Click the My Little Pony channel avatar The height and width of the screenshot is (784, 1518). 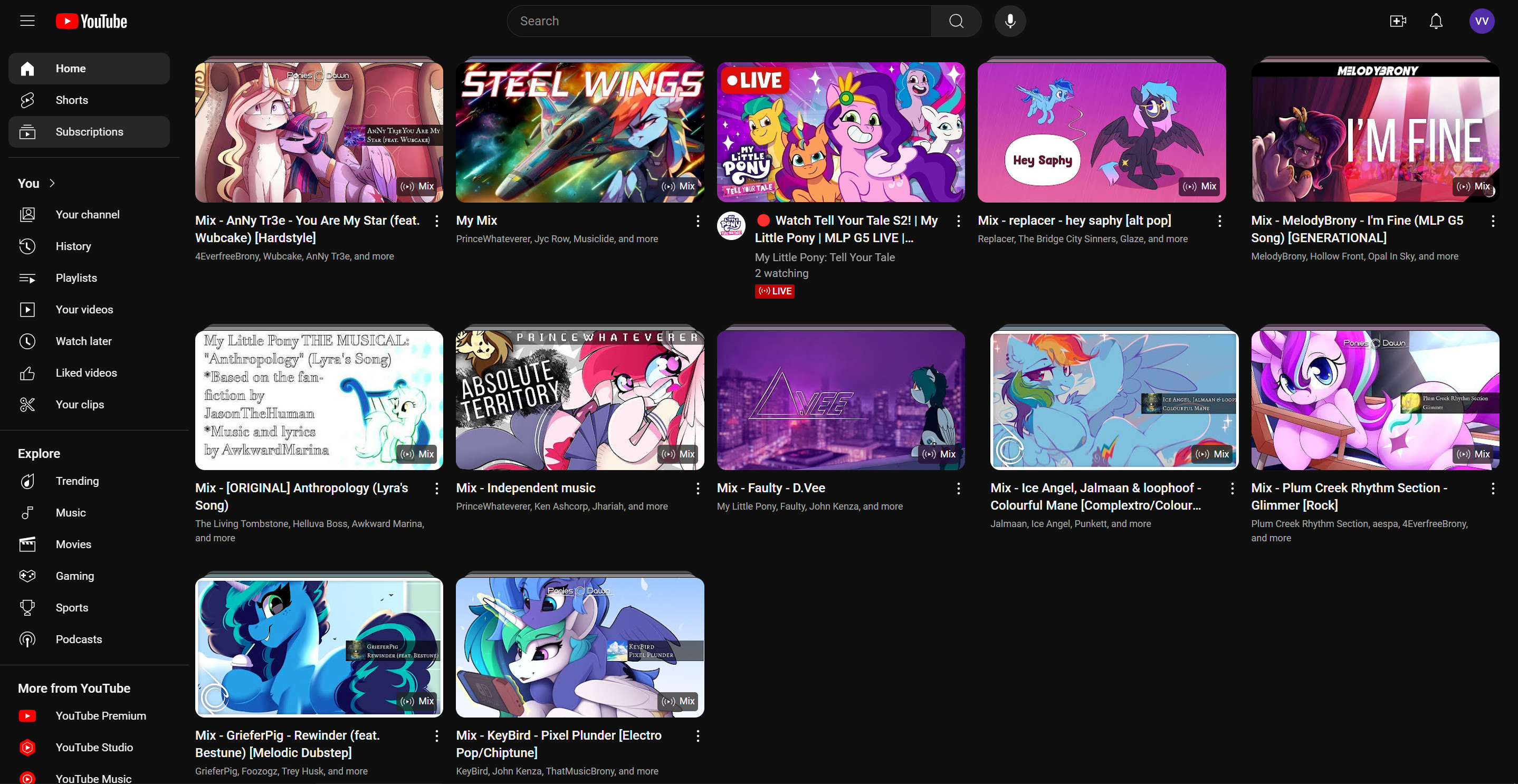coord(731,226)
